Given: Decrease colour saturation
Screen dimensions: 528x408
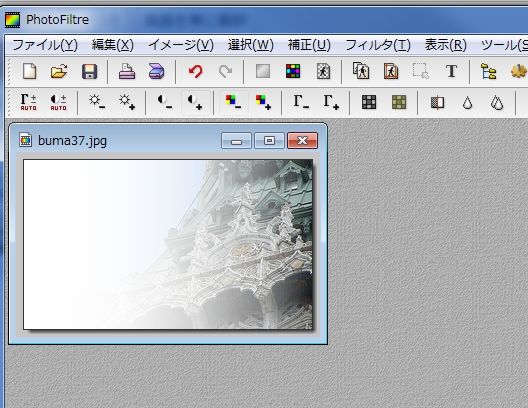Looking at the screenshot, I should click(x=233, y=102).
